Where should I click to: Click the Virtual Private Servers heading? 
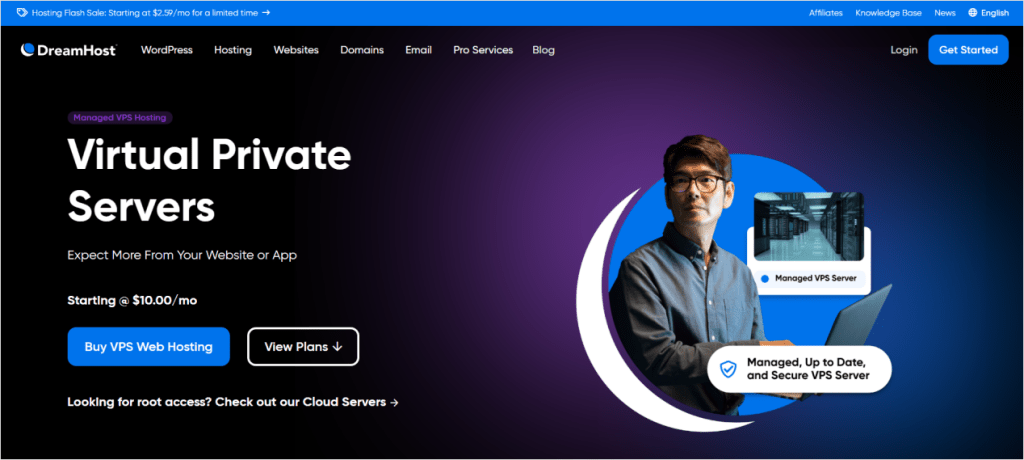209,180
